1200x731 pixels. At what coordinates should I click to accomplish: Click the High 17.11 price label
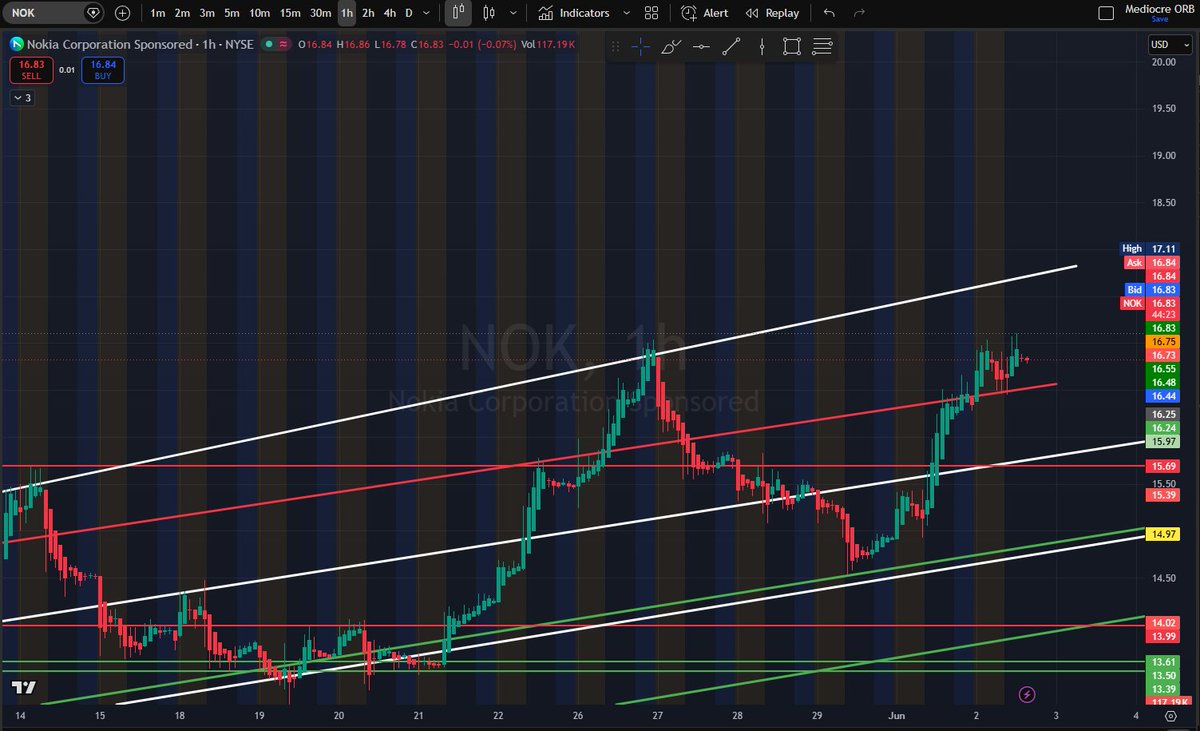(1148, 248)
